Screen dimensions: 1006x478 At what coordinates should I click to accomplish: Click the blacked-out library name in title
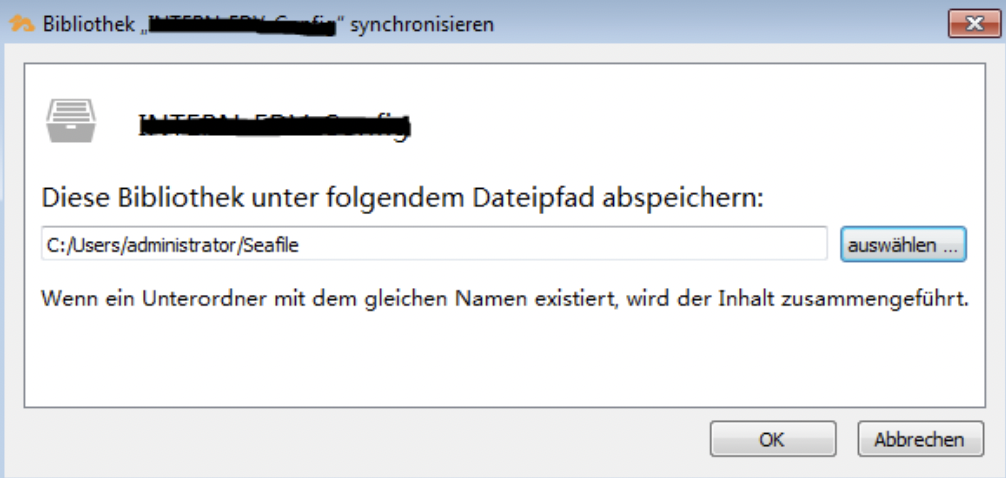(241, 24)
